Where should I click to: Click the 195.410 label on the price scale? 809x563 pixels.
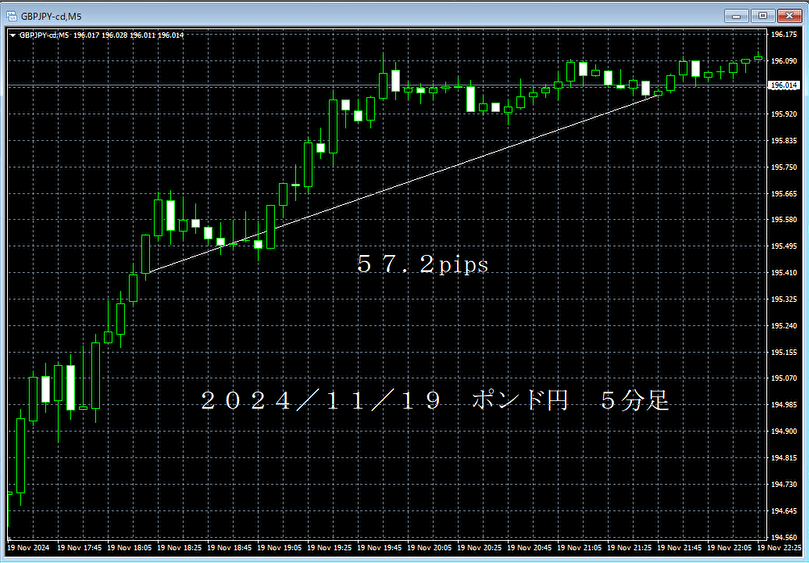click(783, 272)
